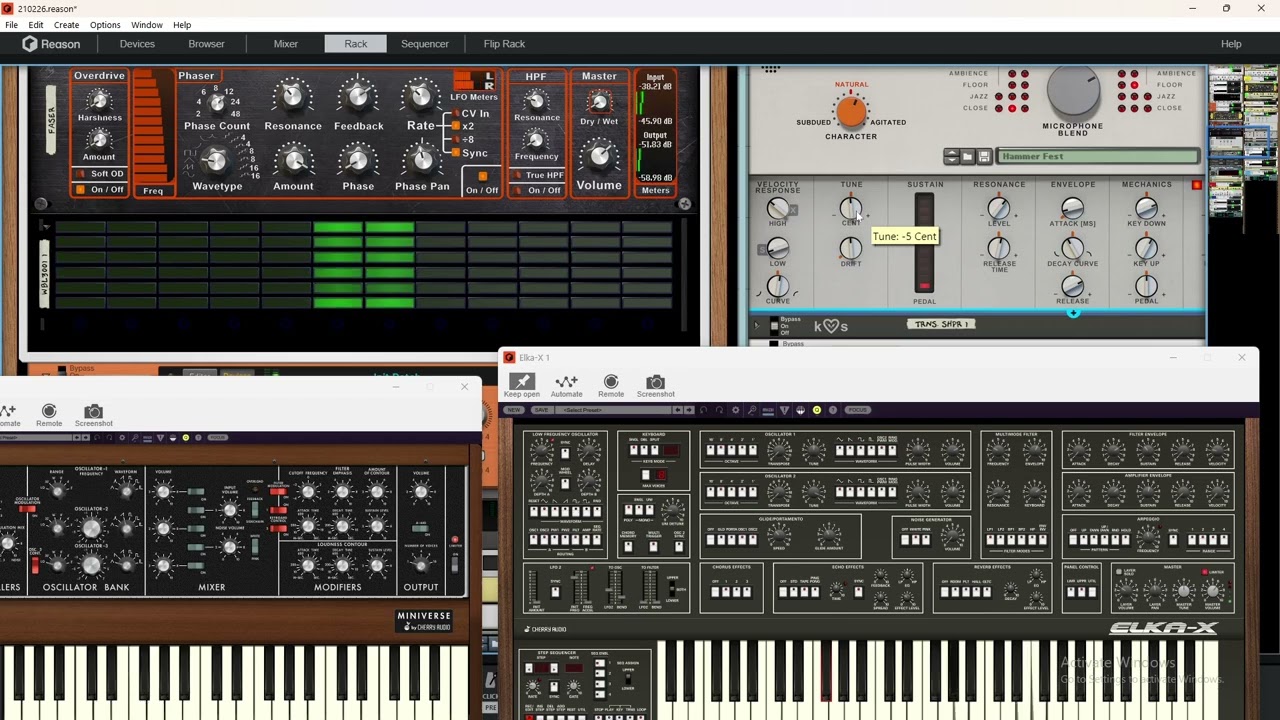
Task: Open Elka-X help question mark icon
Action: click(832, 410)
